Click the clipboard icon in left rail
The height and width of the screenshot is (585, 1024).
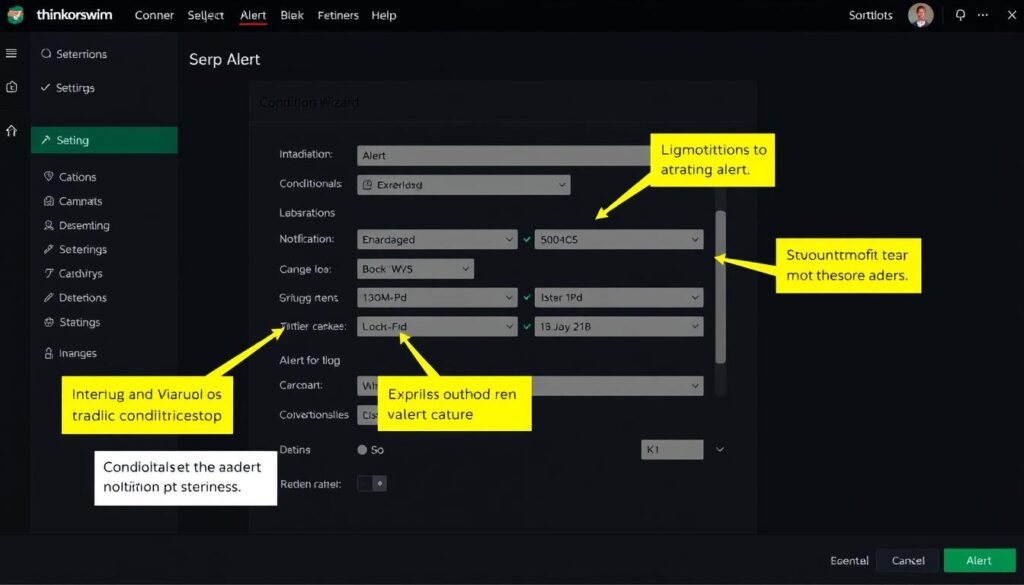click(12, 87)
